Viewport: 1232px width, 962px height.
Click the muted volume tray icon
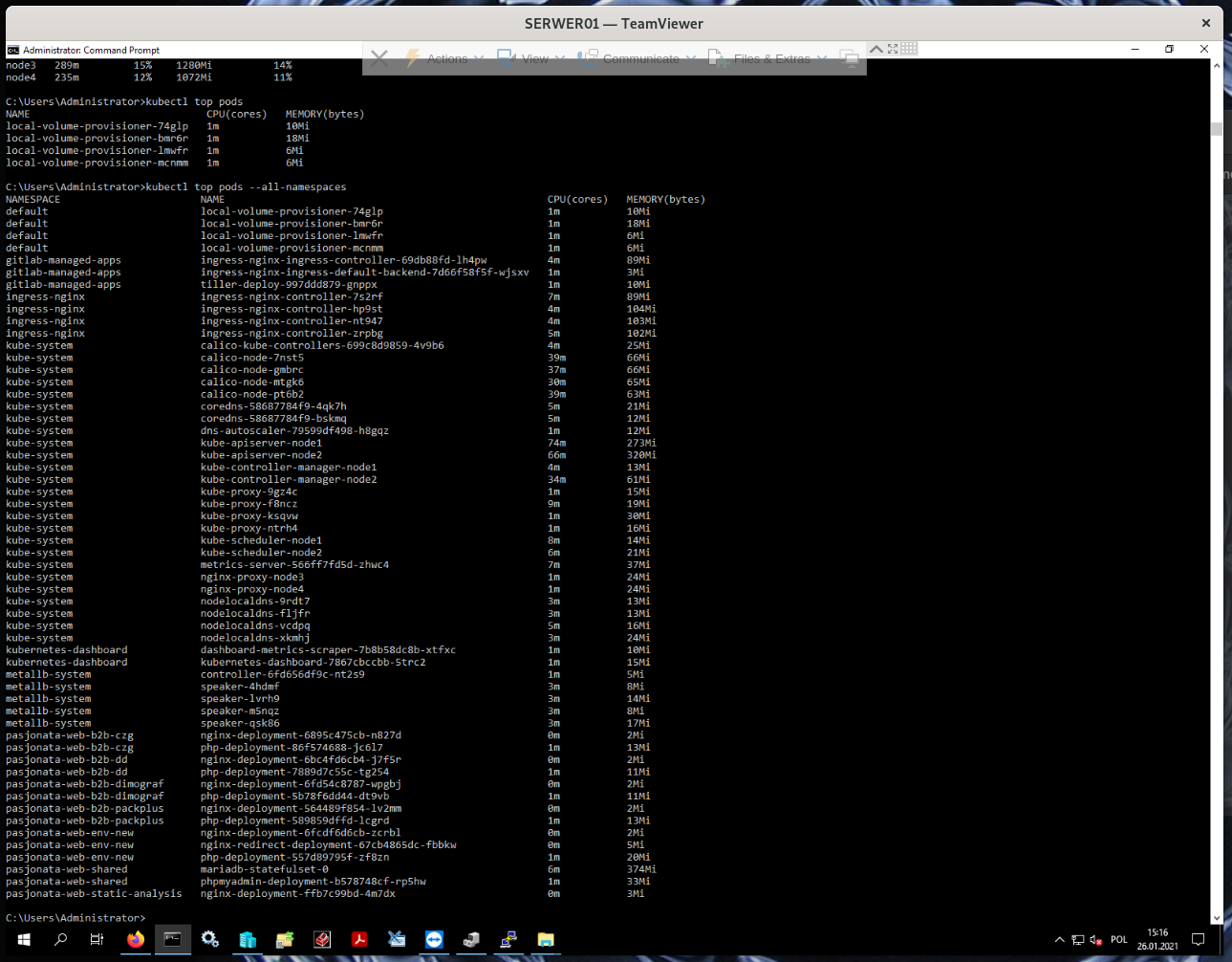pos(1096,940)
